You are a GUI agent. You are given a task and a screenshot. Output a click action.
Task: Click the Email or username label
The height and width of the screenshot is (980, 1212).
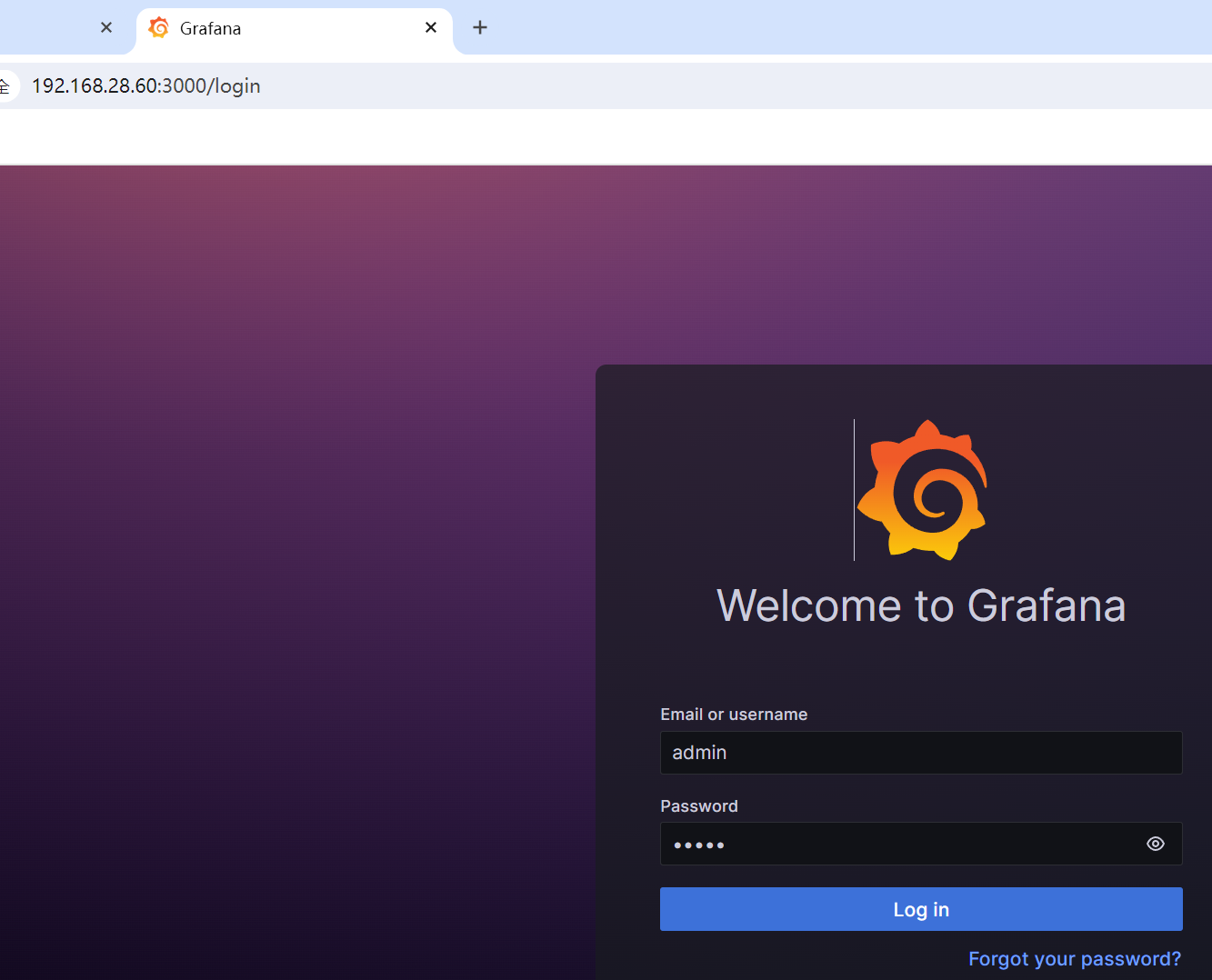click(734, 715)
